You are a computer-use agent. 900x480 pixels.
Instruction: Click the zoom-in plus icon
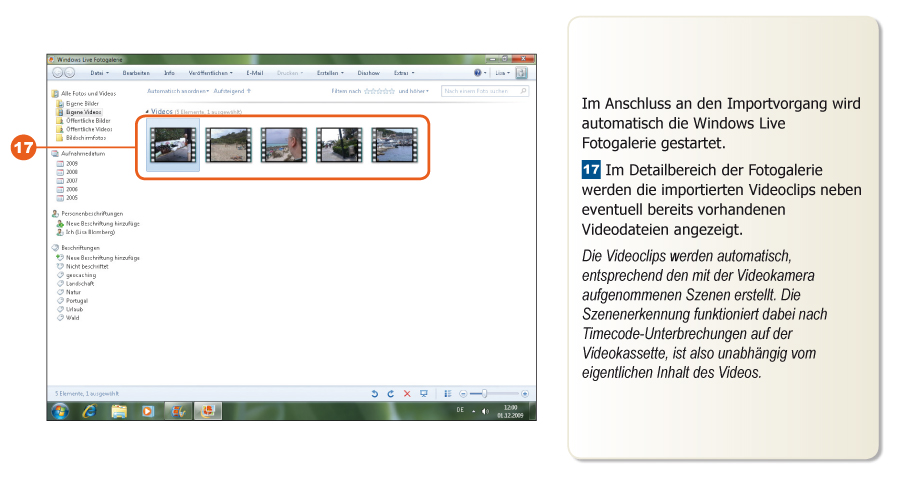[525, 394]
